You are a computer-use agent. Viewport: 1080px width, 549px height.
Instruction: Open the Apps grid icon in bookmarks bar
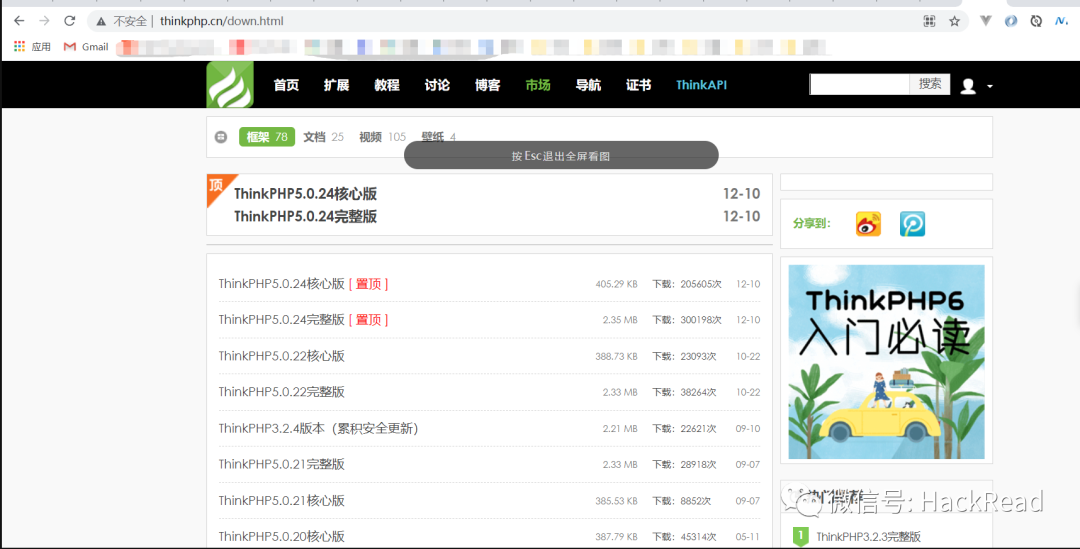tap(19, 46)
